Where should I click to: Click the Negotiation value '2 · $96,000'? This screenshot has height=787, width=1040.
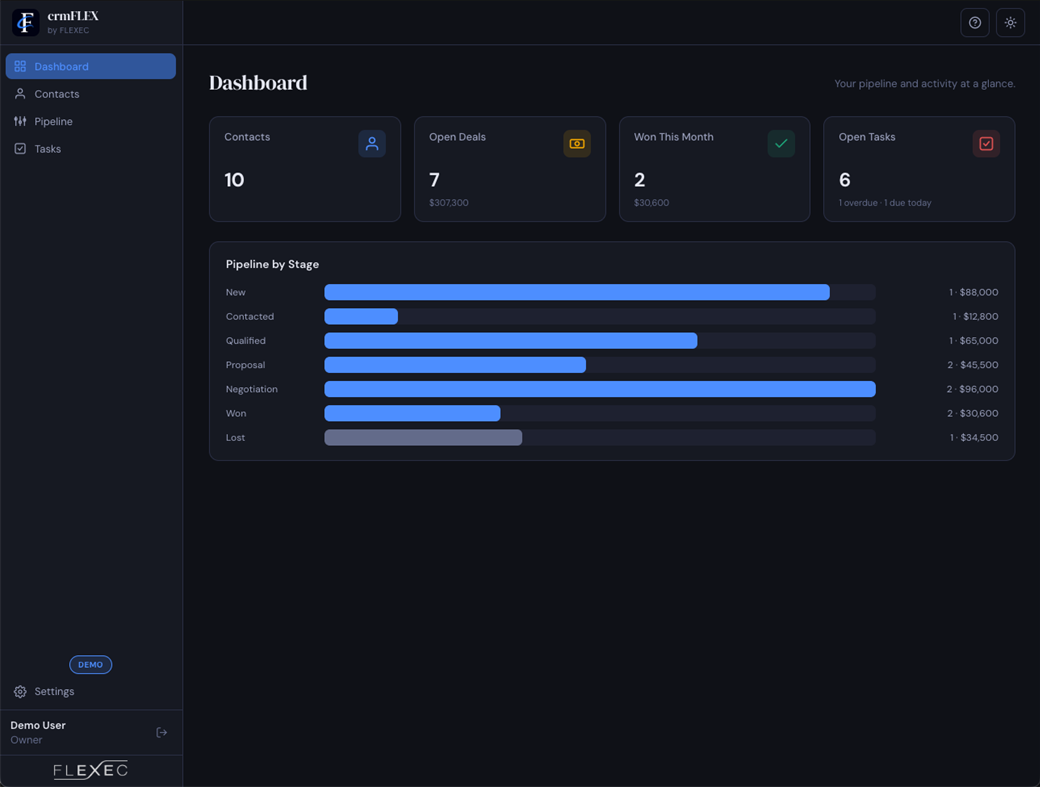pyautogui.click(x=972, y=389)
